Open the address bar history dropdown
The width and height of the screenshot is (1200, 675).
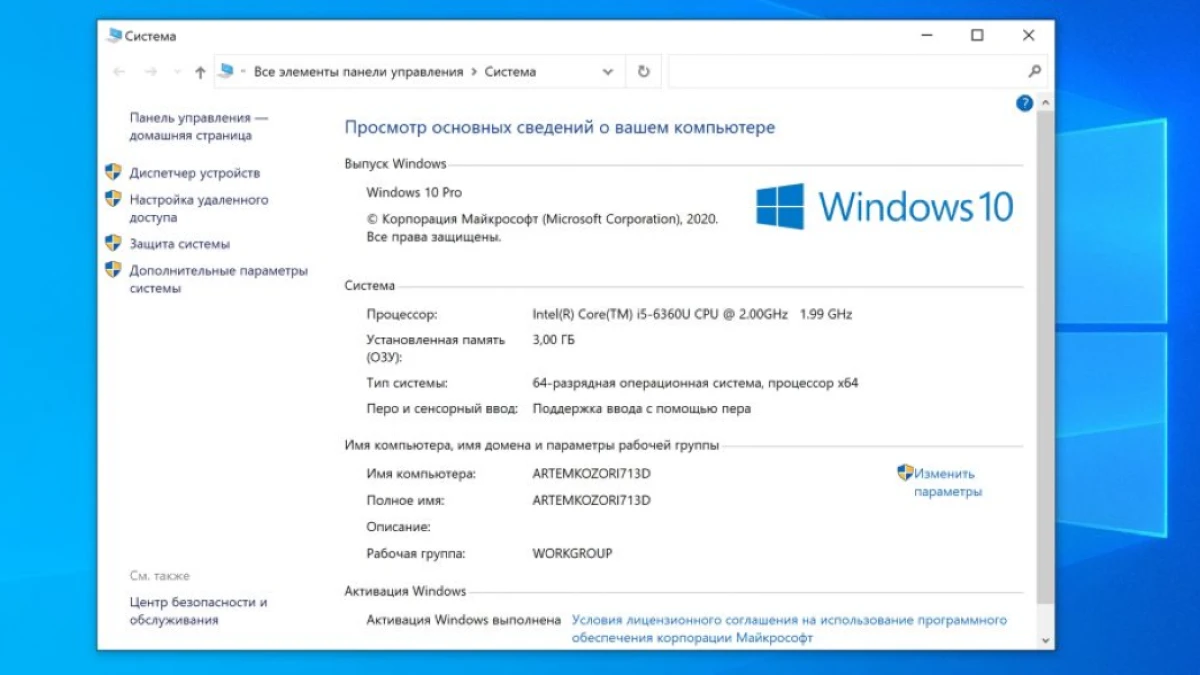pos(608,72)
